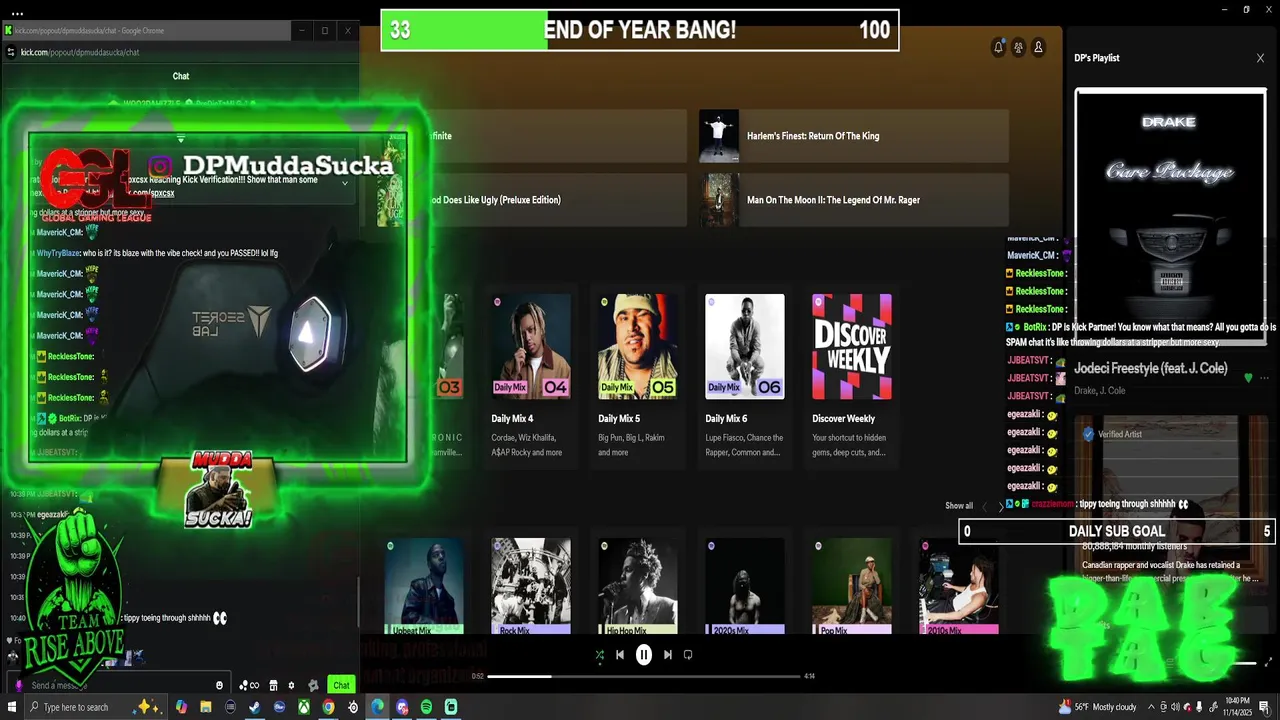Close the DP's Playlist now playing panel
This screenshot has width=1280, height=720.
coord(1260,58)
